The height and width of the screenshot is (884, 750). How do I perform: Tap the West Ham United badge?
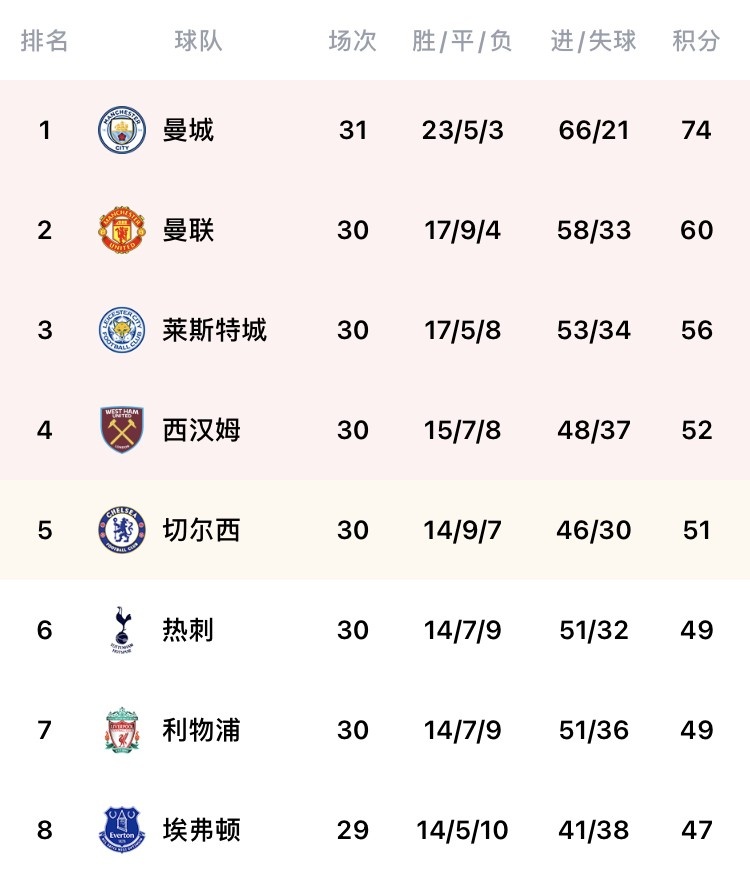[x=122, y=430]
